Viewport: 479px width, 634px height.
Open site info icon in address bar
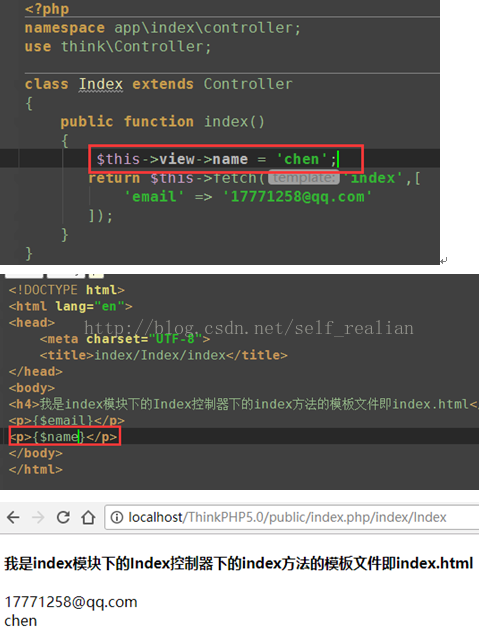[x=116, y=517]
